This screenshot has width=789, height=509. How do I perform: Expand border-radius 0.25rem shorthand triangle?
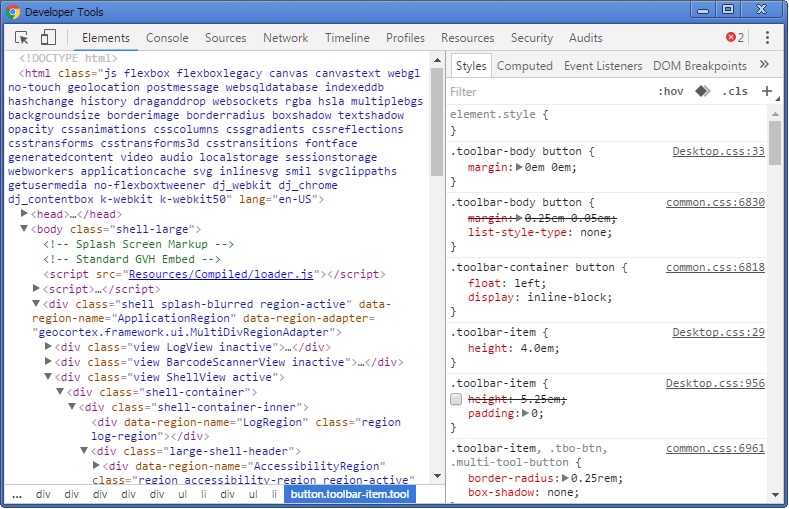565,478
